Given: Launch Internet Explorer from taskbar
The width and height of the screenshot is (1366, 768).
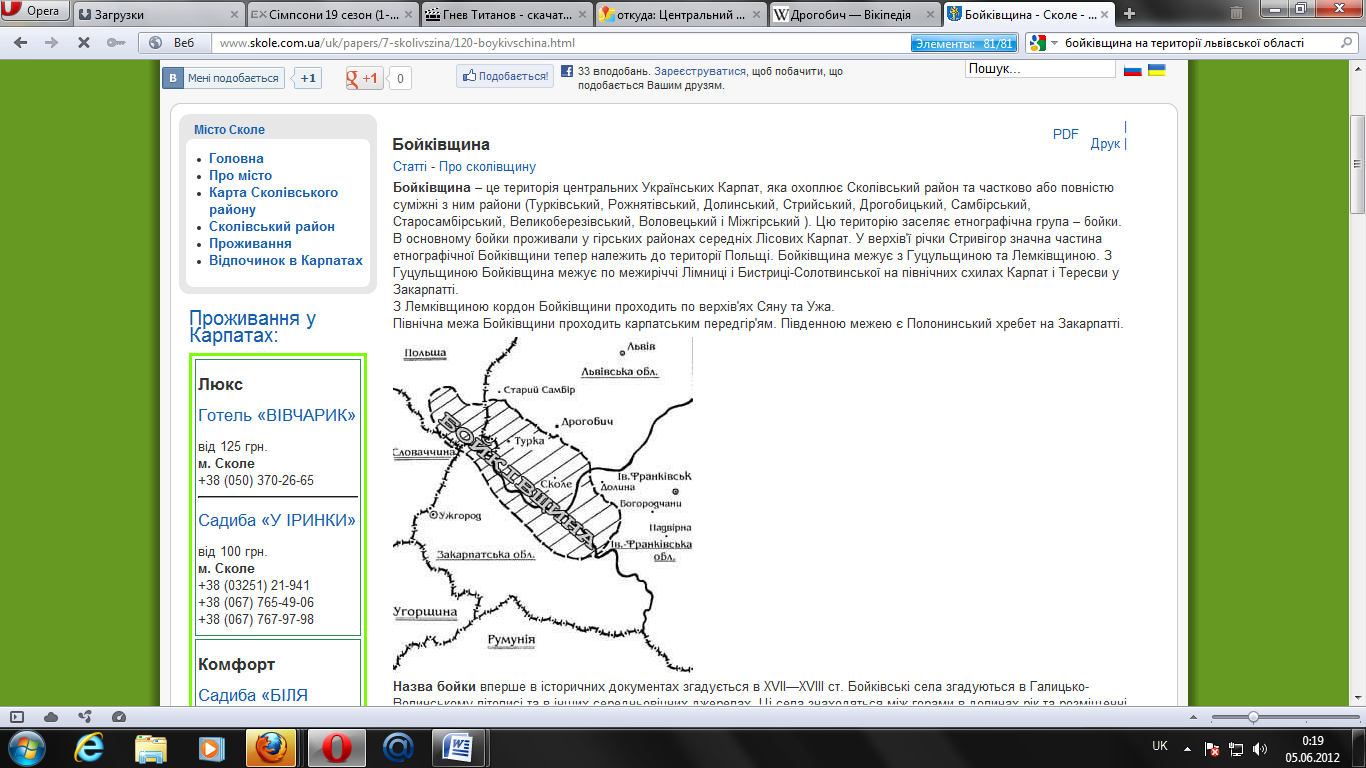Looking at the screenshot, I should tap(88, 747).
